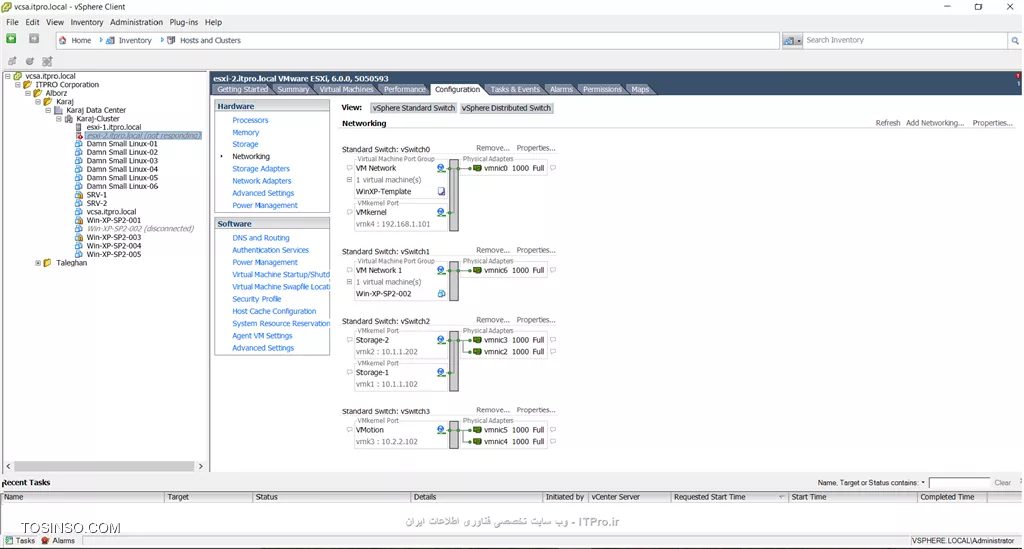Click the Home icon in the navigation bar
Viewport: 1024px width, 549px height.
click(63, 40)
